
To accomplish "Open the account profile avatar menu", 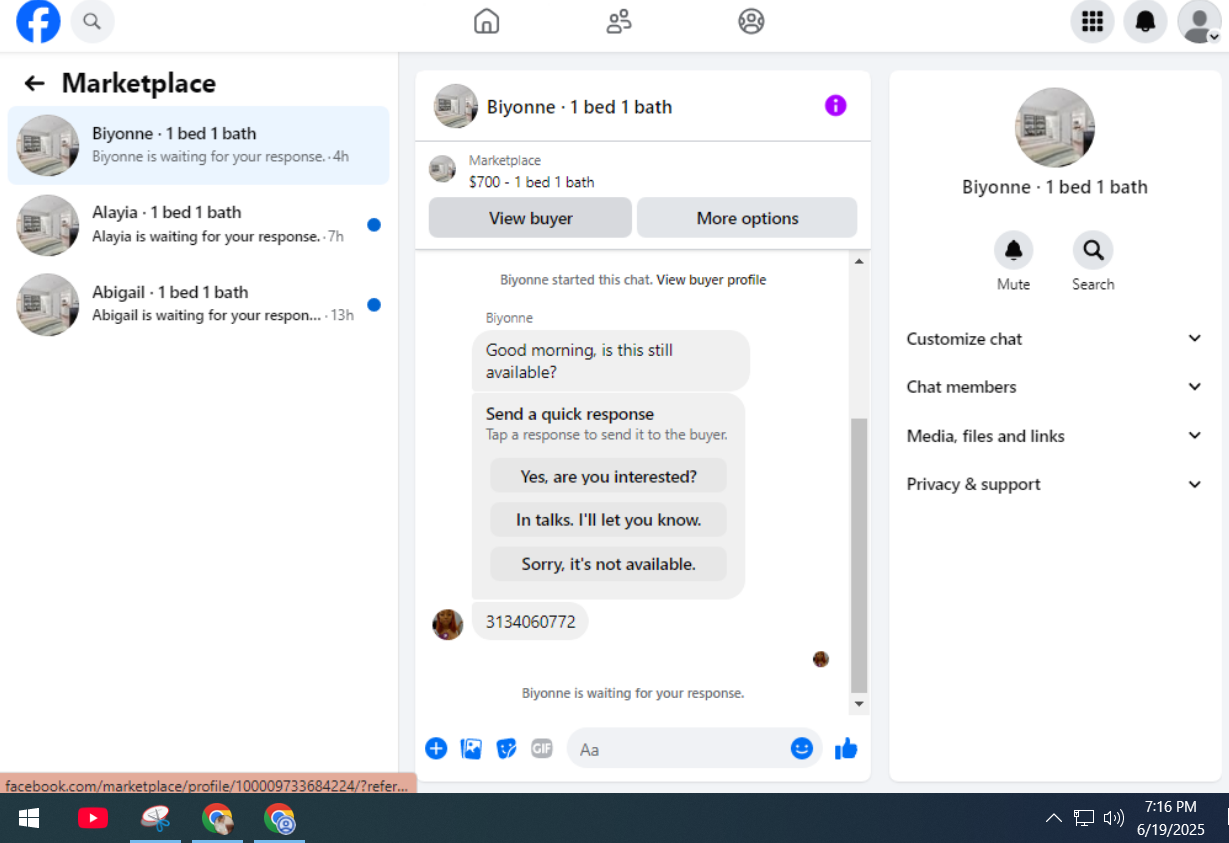I will click(1199, 21).
